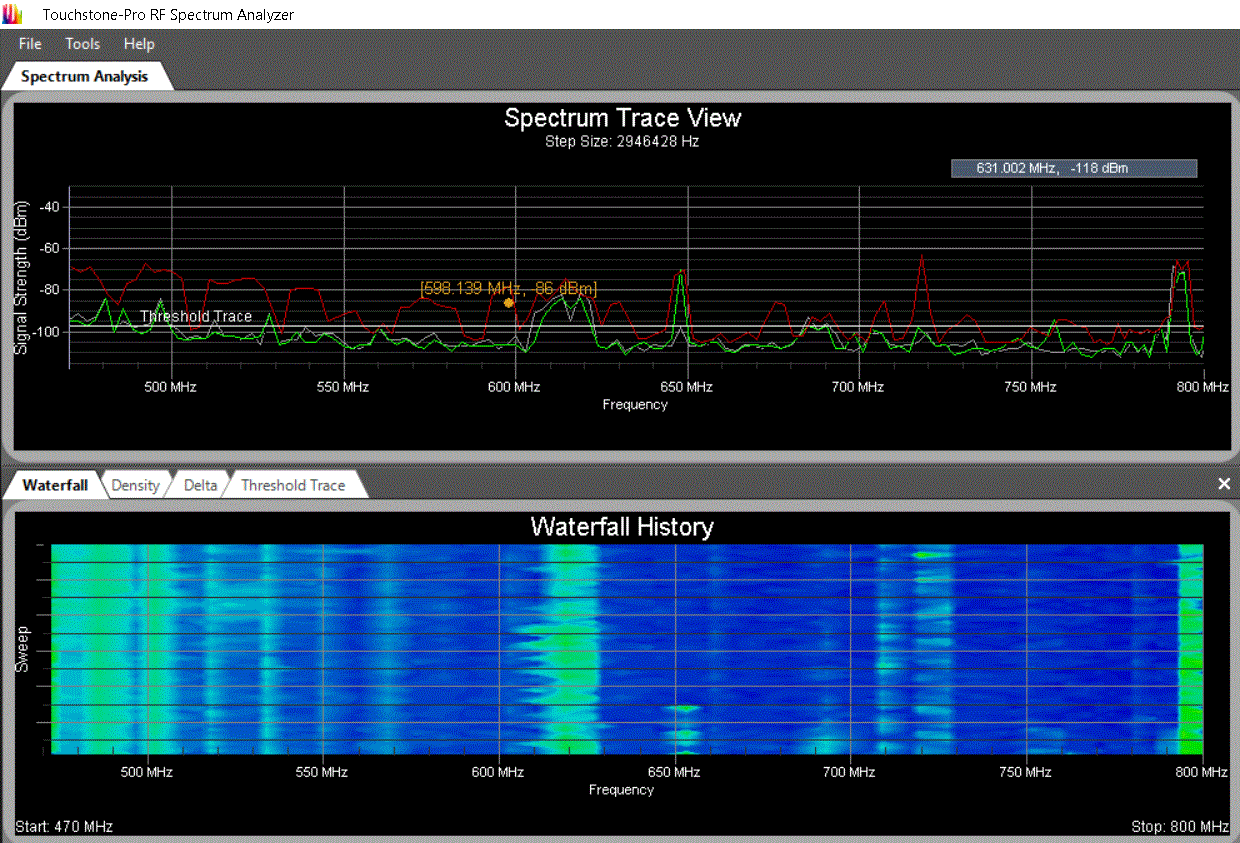Screen dimensions: 1240x843
Task: Click the 750 MHz label on waterfall axis
Action: coord(1024,772)
